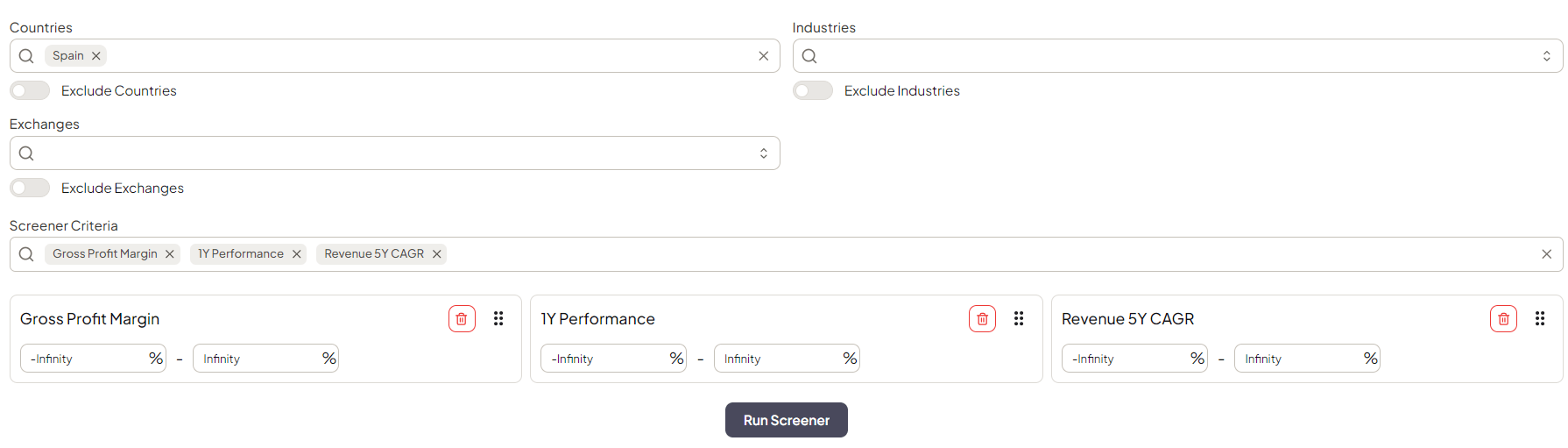Screen dimensions: 1568x448
Task: Open the Exchanges dropdown arrow
Action: (764, 153)
